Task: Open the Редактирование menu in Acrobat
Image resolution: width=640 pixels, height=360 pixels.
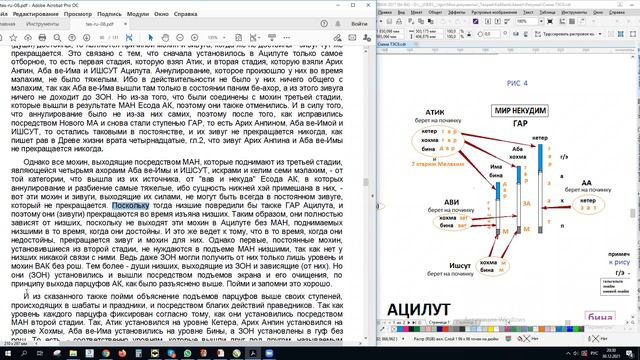Action: [36, 14]
